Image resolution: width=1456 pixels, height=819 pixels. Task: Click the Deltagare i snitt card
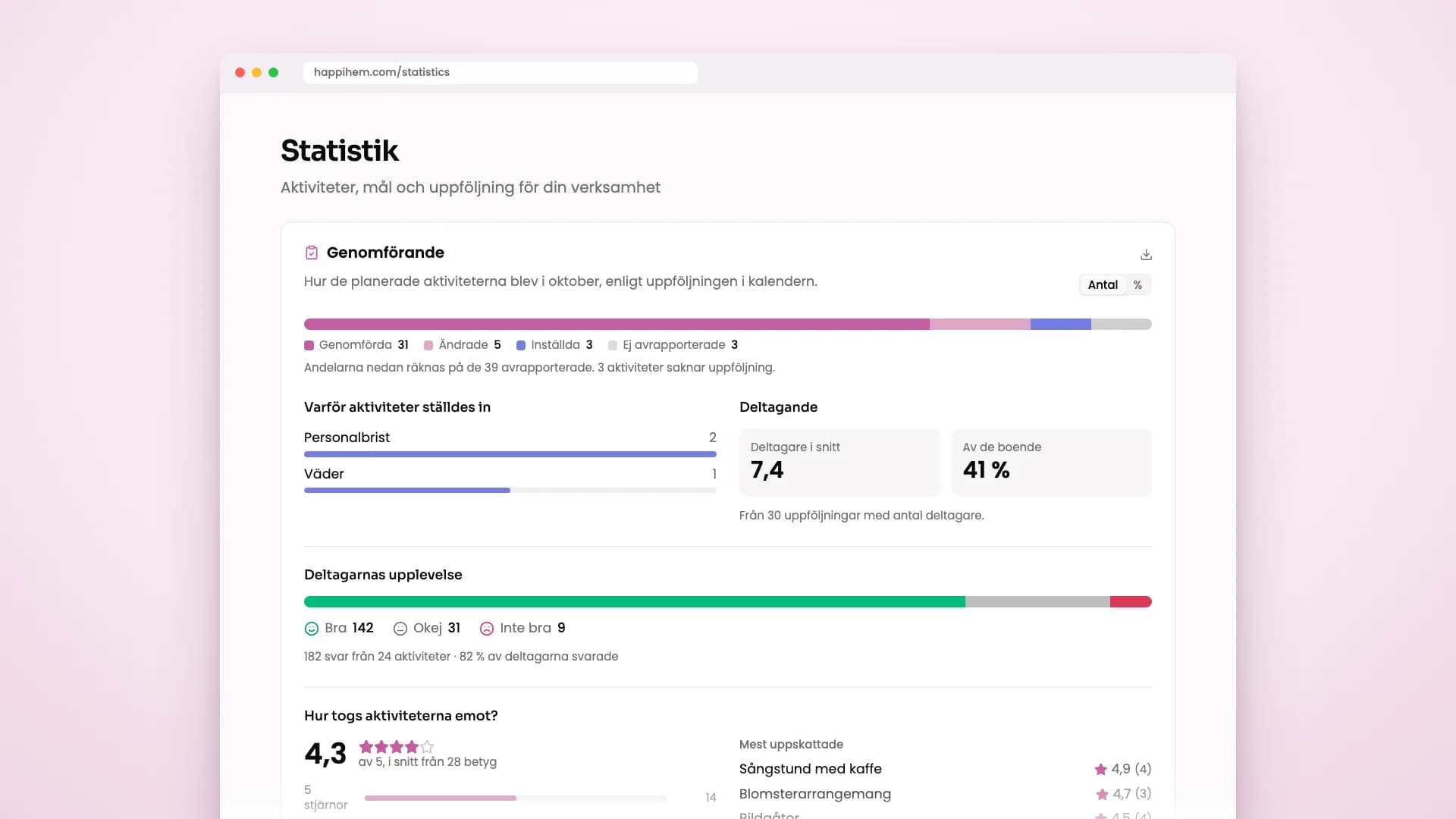[x=839, y=463]
